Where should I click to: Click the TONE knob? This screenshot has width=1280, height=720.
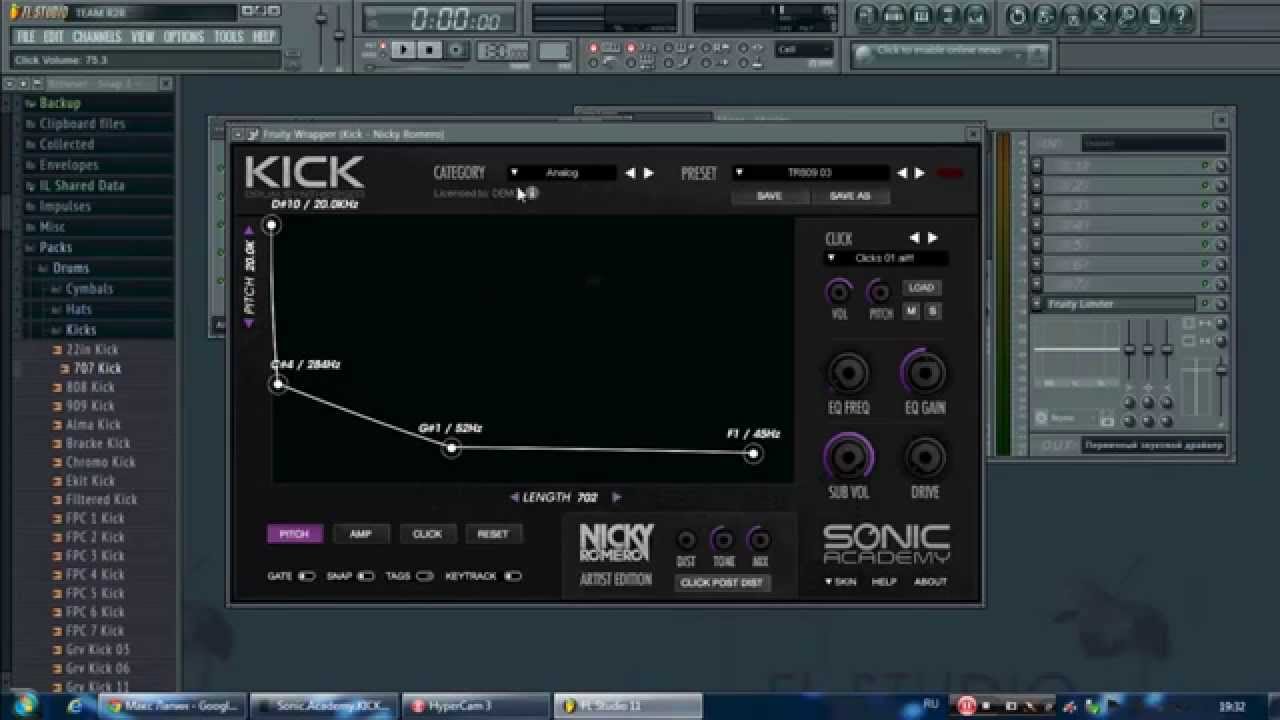pyautogui.click(x=723, y=540)
